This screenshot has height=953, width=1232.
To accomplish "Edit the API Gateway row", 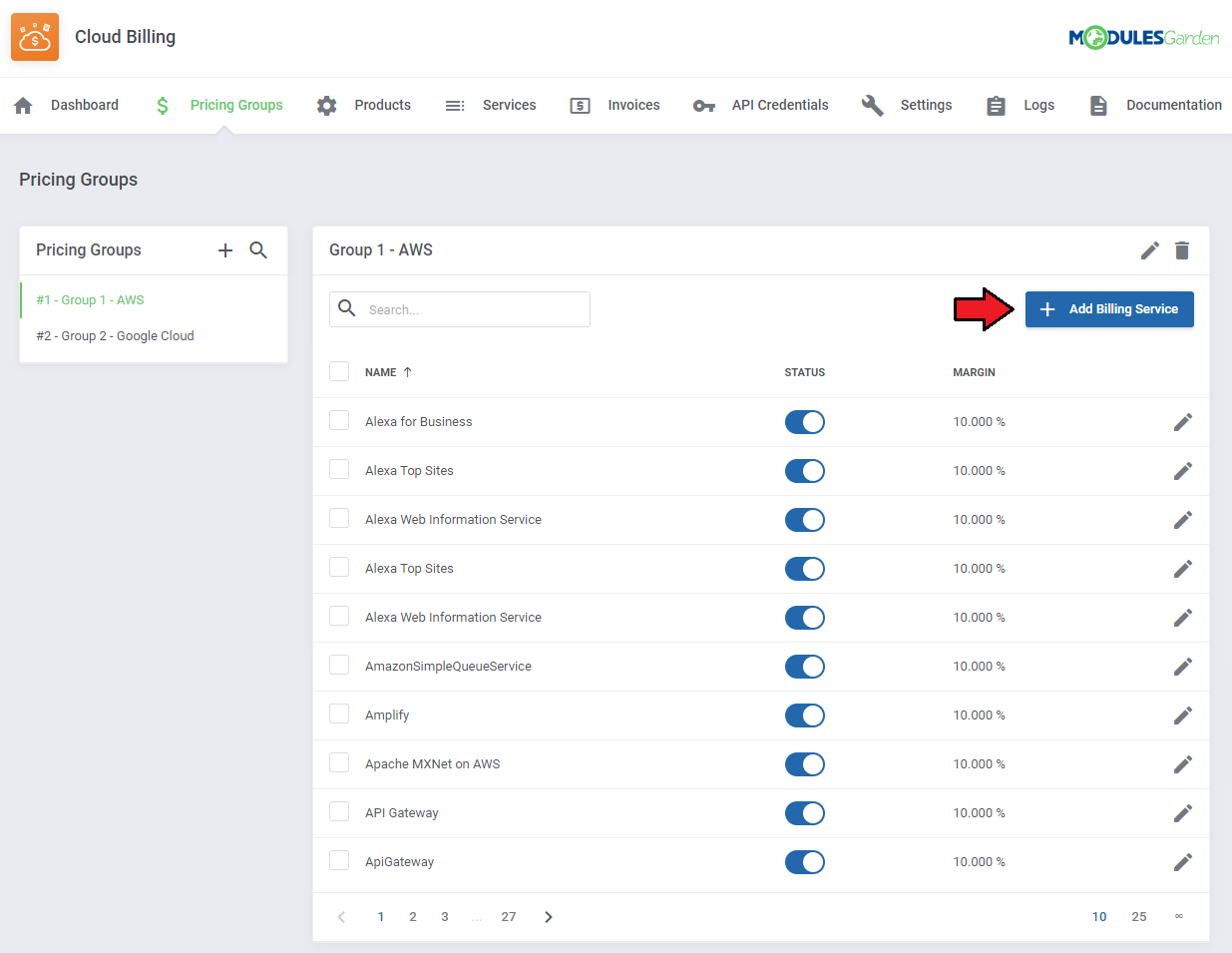I will point(1183,813).
